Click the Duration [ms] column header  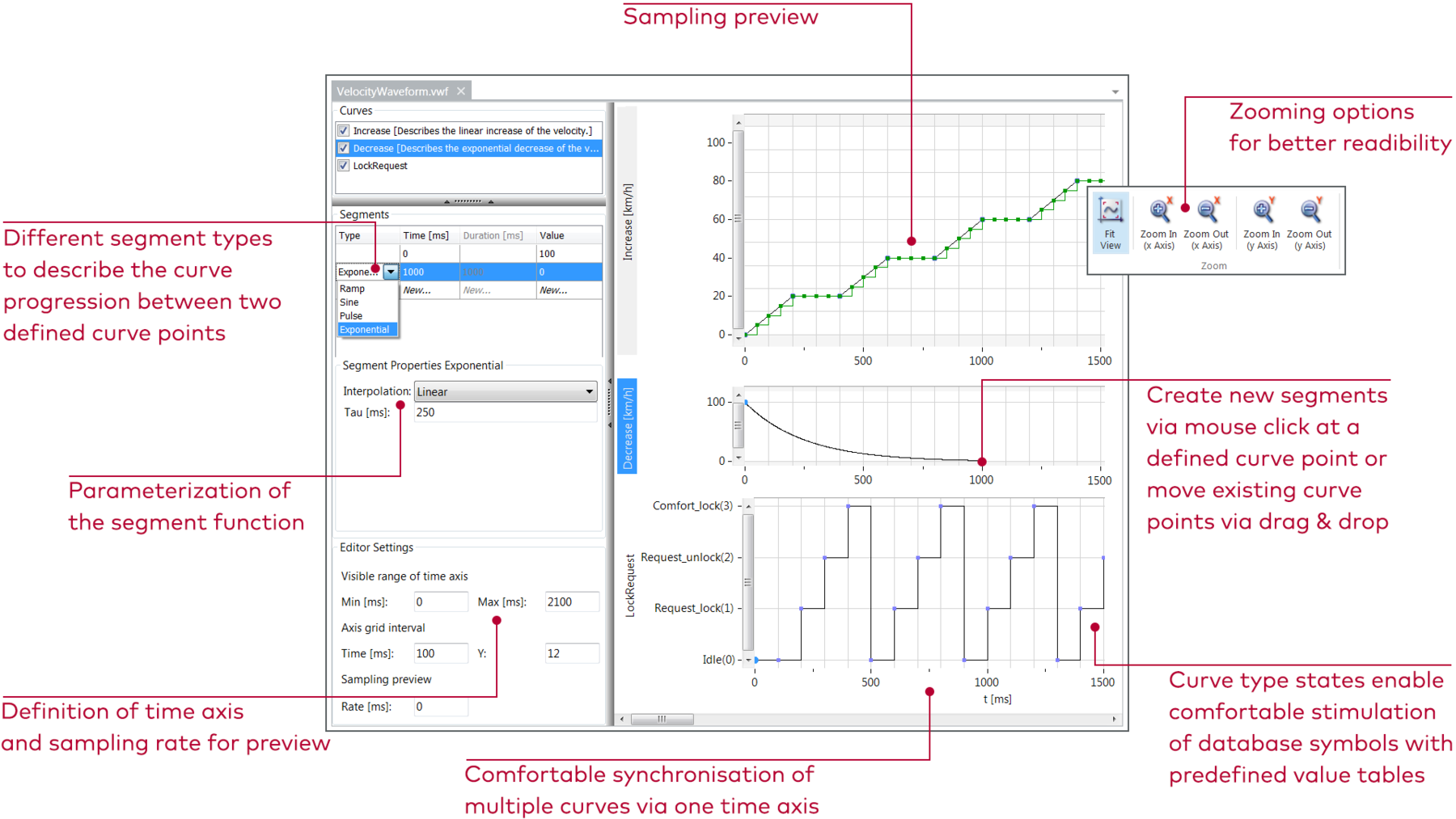pyautogui.click(x=497, y=235)
